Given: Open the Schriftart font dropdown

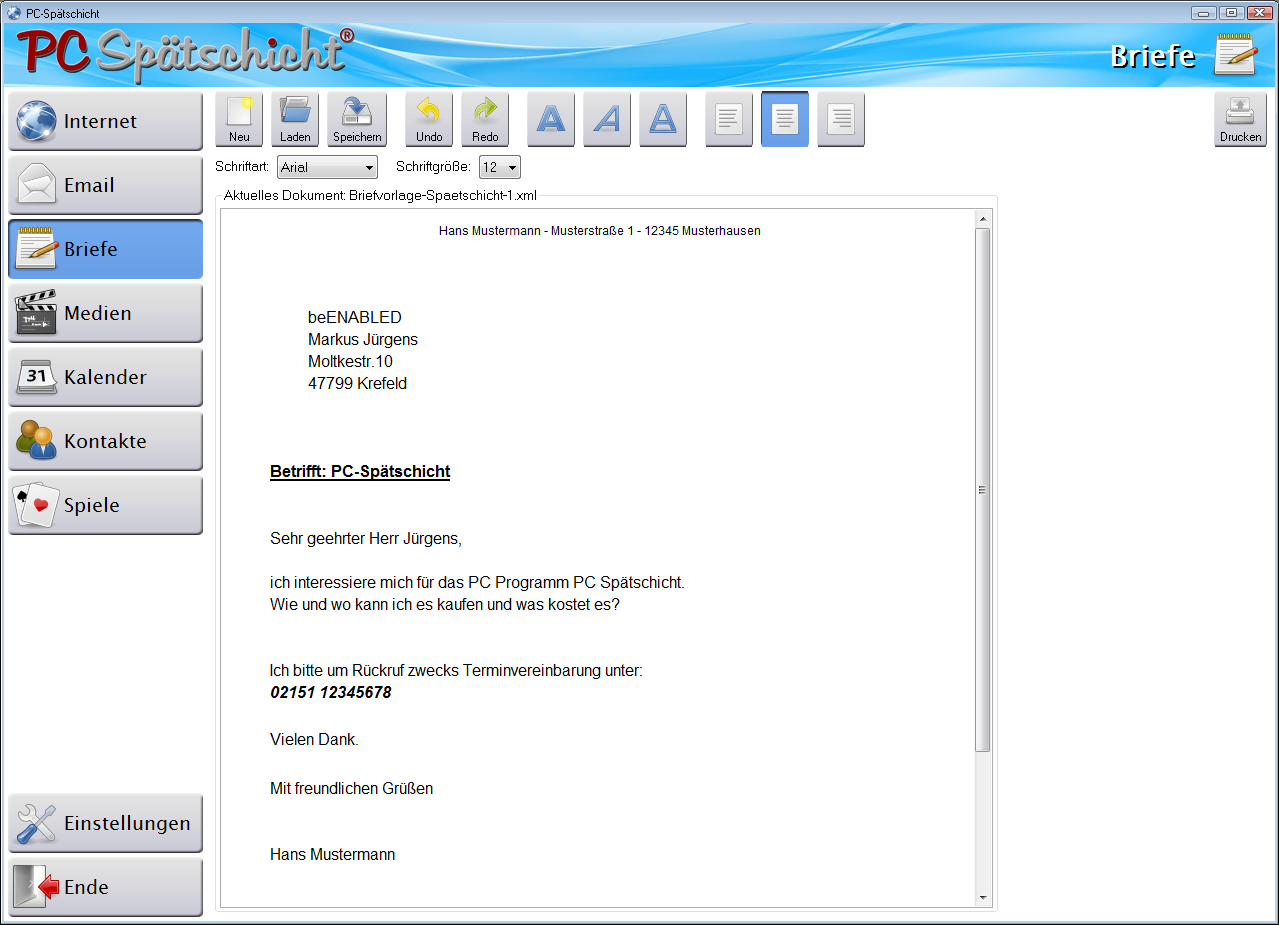Looking at the screenshot, I should tap(327, 167).
